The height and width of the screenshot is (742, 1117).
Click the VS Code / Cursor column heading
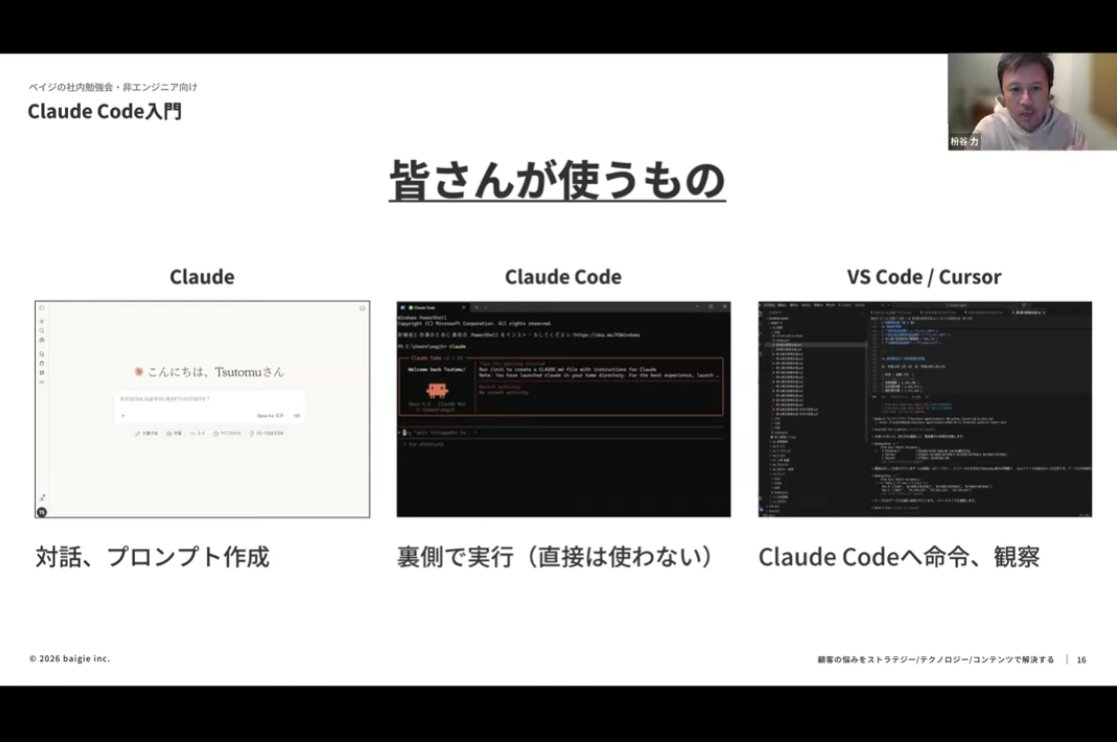pos(924,276)
